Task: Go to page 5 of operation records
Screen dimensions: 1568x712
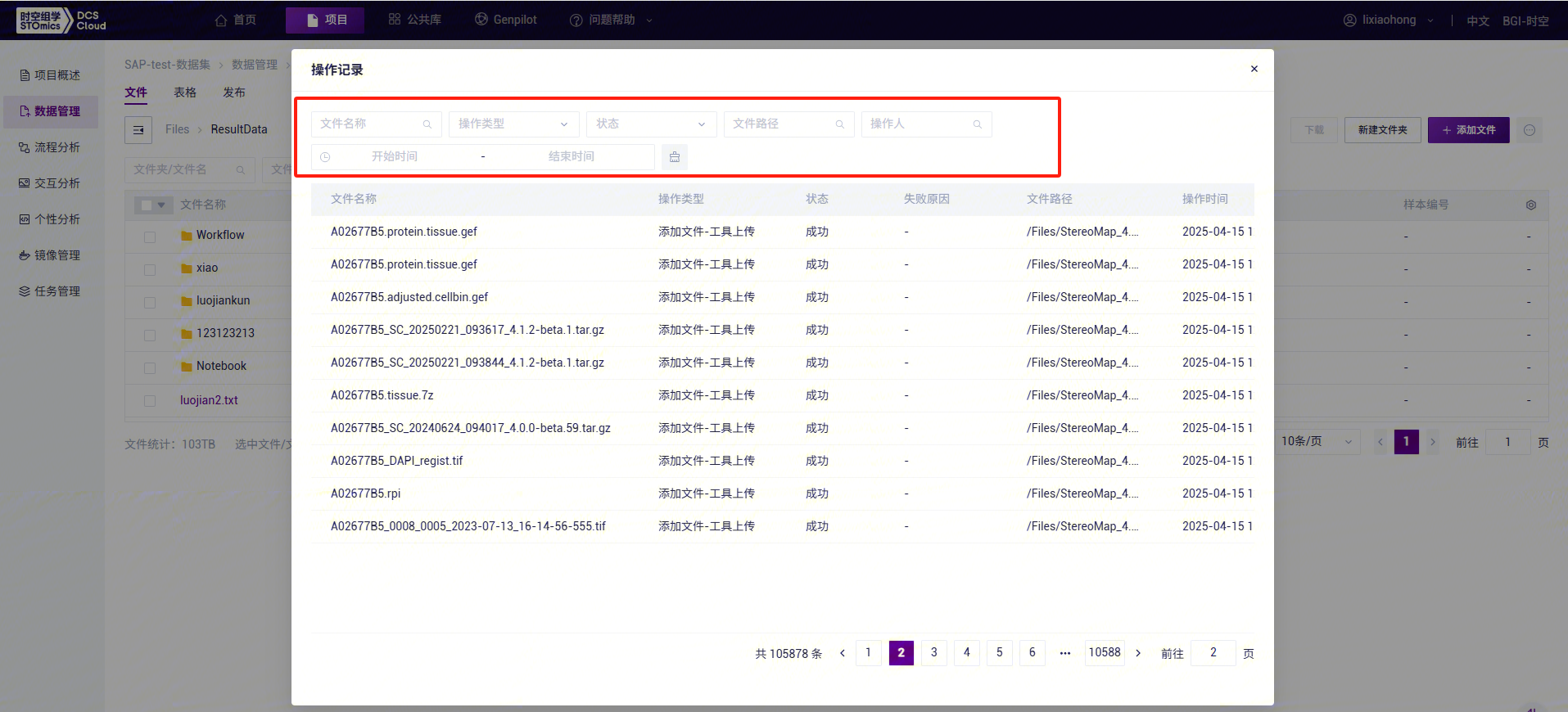Action: (x=1000, y=652)
